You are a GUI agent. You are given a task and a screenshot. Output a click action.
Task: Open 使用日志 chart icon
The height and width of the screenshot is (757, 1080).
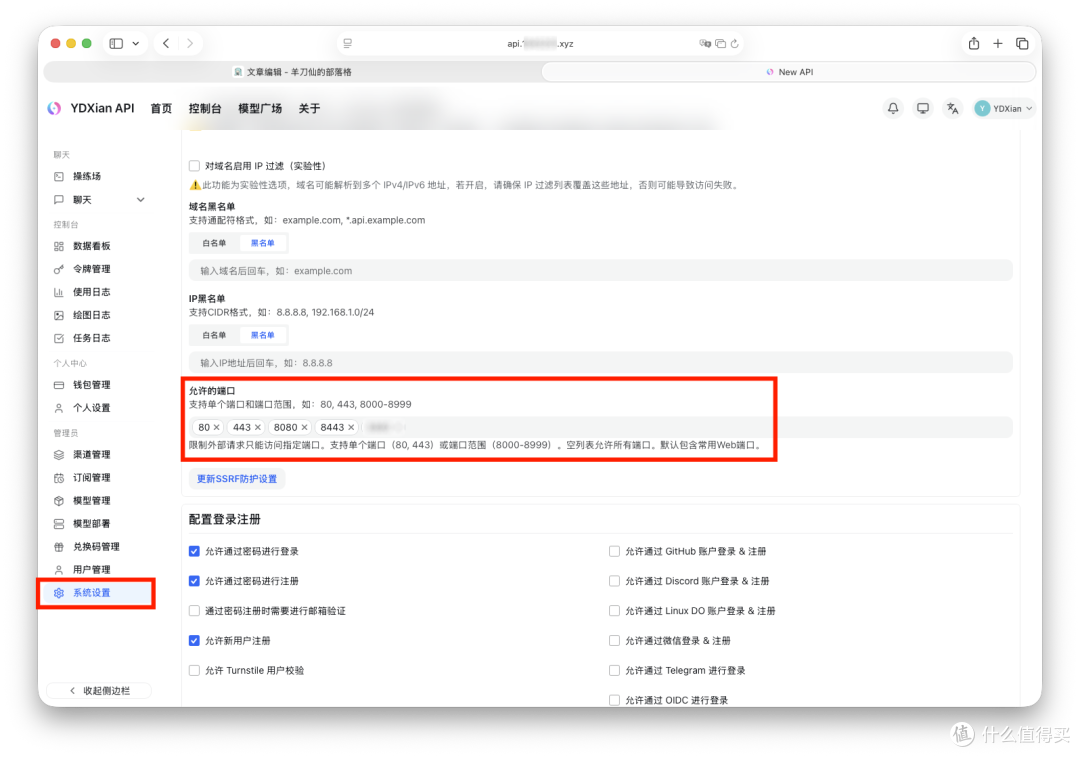(59, 292)
